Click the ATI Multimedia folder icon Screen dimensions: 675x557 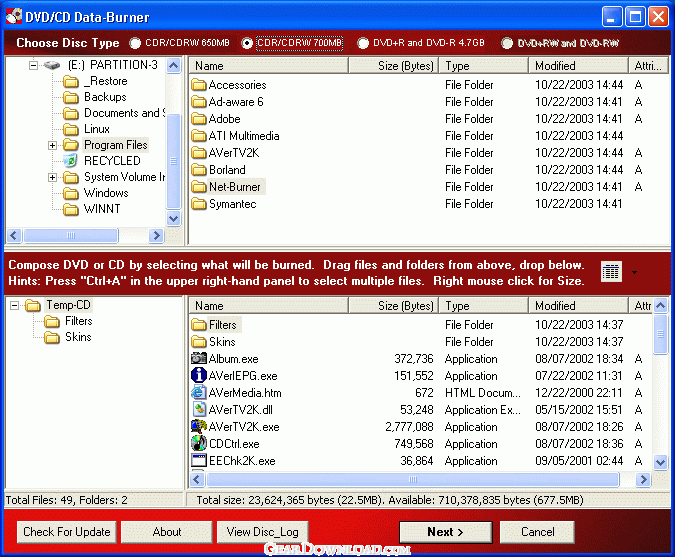198,136
